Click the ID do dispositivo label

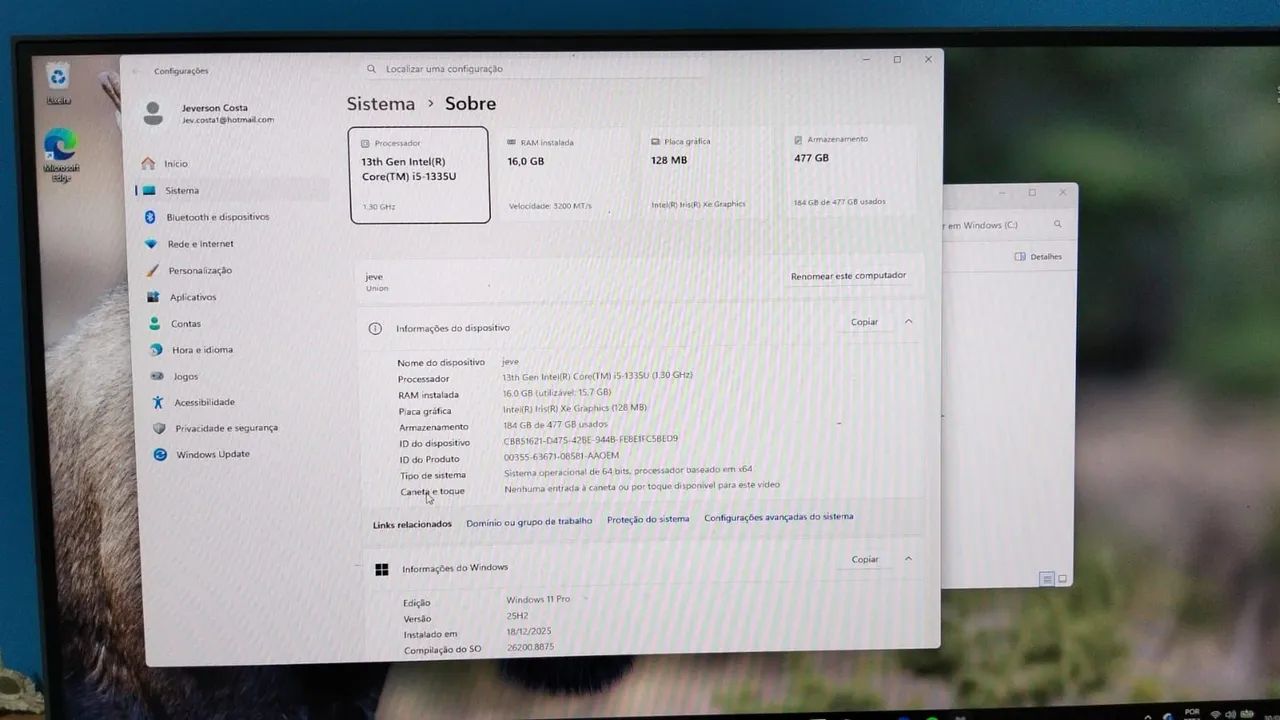click(x=435, y=443)
